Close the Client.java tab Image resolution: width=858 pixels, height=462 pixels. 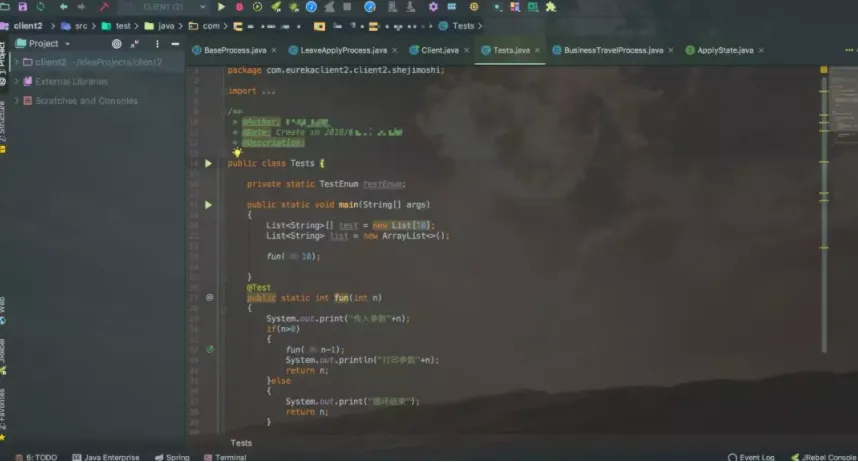[466, 50]
